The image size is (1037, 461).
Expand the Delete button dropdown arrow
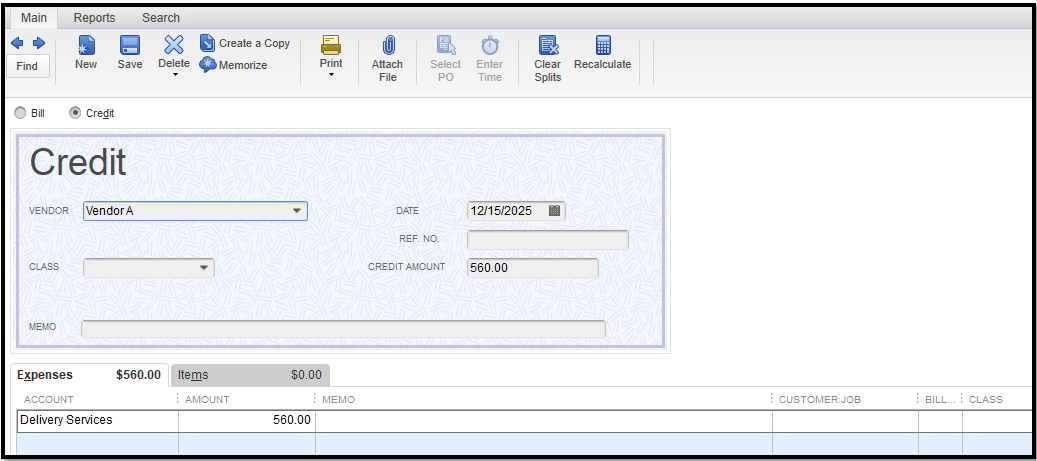(175, 75)
